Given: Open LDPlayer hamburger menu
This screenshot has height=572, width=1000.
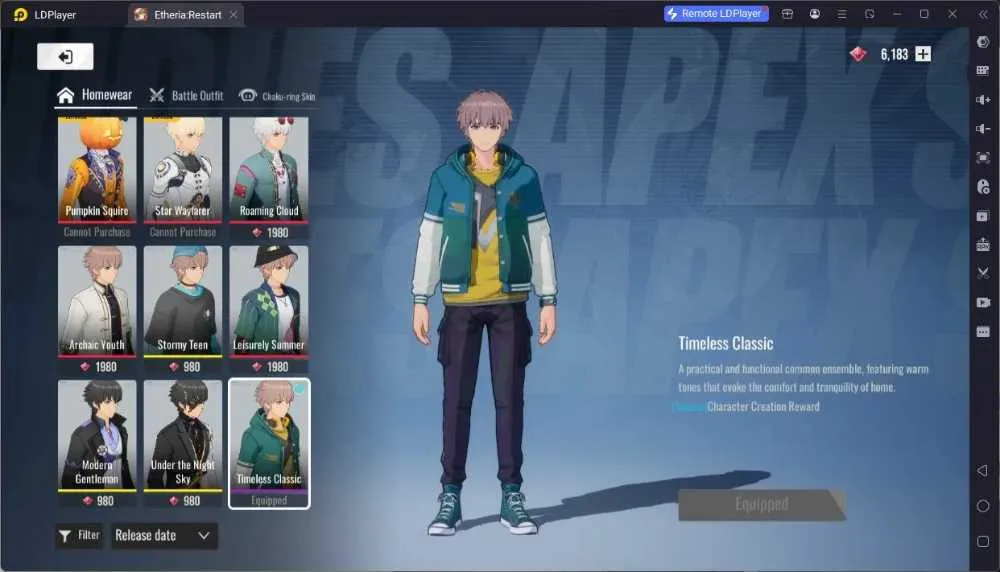Looking at the screenshot, I should click(842, 14).
